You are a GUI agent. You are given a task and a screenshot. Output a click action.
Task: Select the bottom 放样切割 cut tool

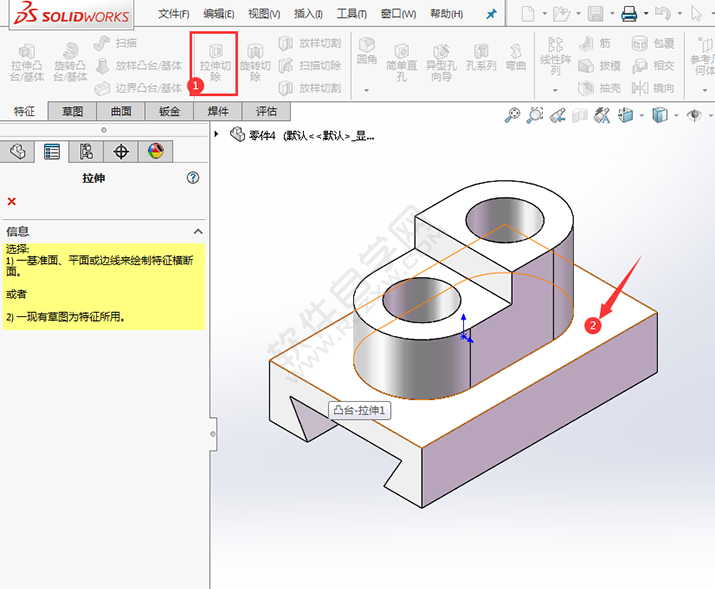pyautogui.click(x=310, y=88)
